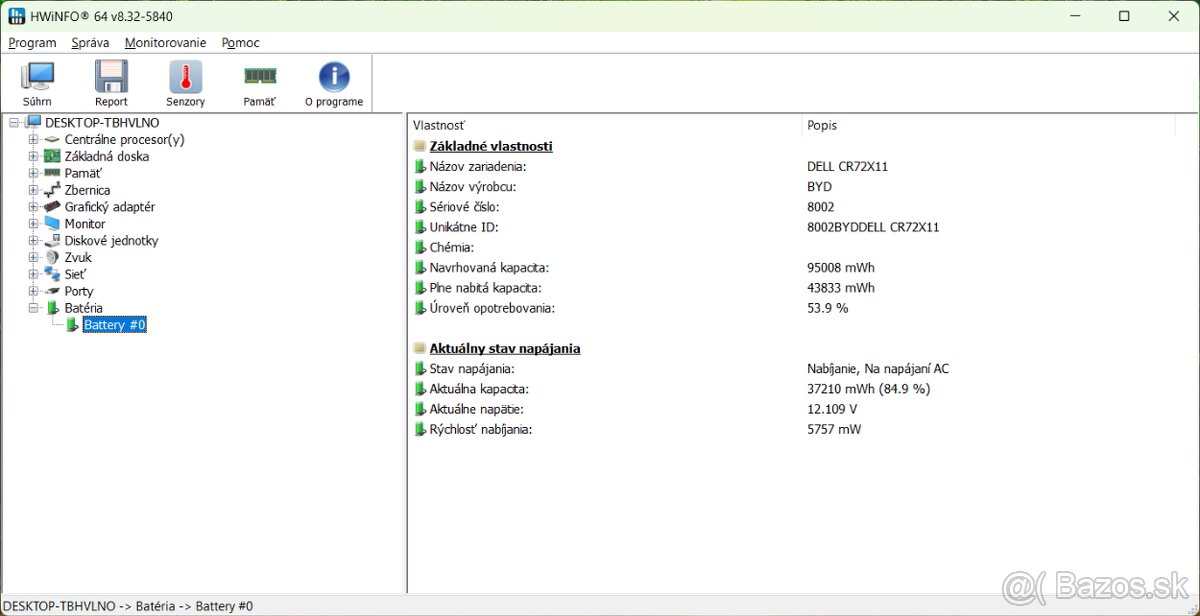Screen dimensions: 1200x616
Task: Click the Zvuk sound device icon
Action: tap(52, 257)
